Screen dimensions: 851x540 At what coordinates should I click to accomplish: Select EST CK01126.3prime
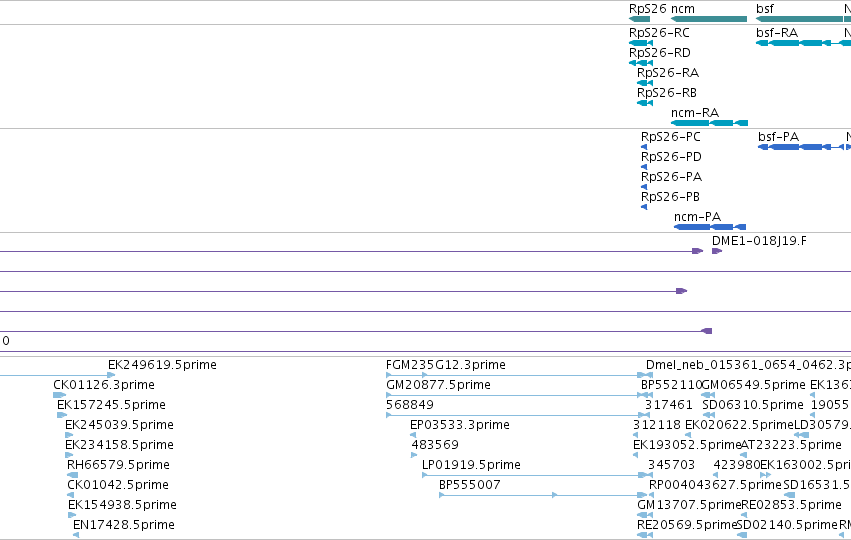(x=104, y=385)
